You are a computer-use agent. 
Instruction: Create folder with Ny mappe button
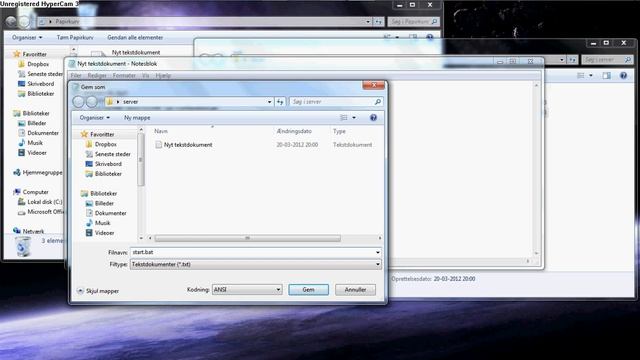pyautogui.click(x=137, y=118)
